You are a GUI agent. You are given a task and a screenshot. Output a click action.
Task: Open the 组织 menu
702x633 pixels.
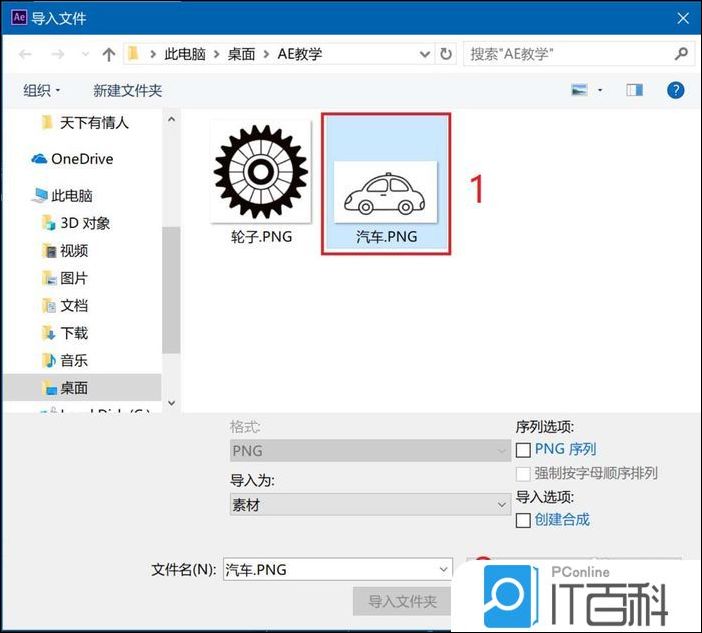coord(41,91)
